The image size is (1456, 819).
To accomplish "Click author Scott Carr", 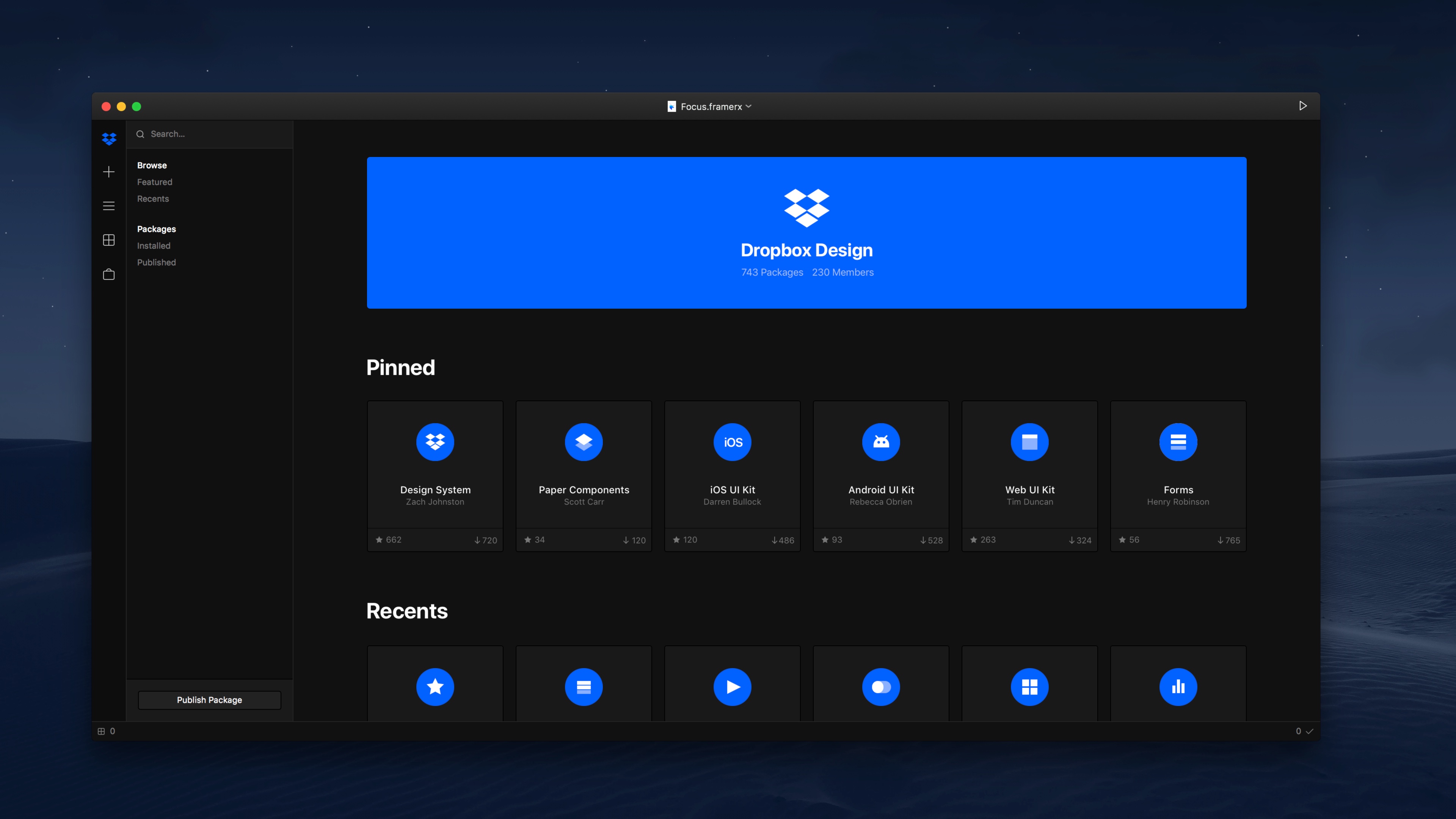I will 584,502.
